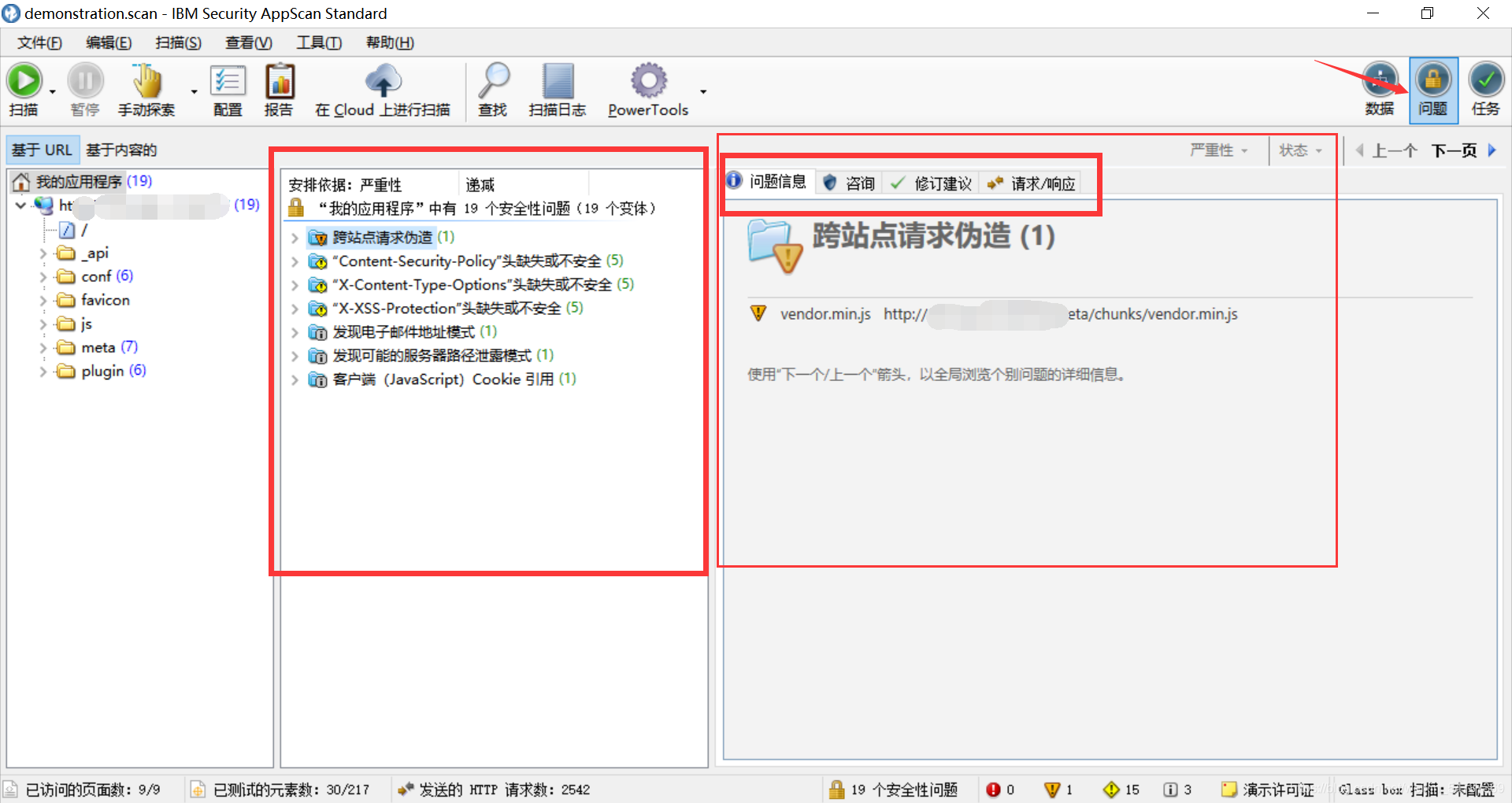The image size is (1512, 803).
Task: Open the Fix Recommendation tab
Action: tap(932, 183)
